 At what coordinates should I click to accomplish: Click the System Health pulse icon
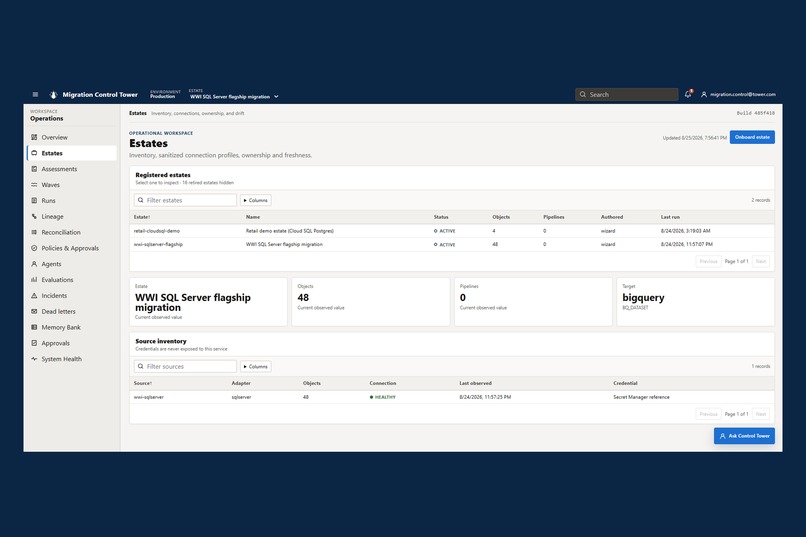point(34,359)
